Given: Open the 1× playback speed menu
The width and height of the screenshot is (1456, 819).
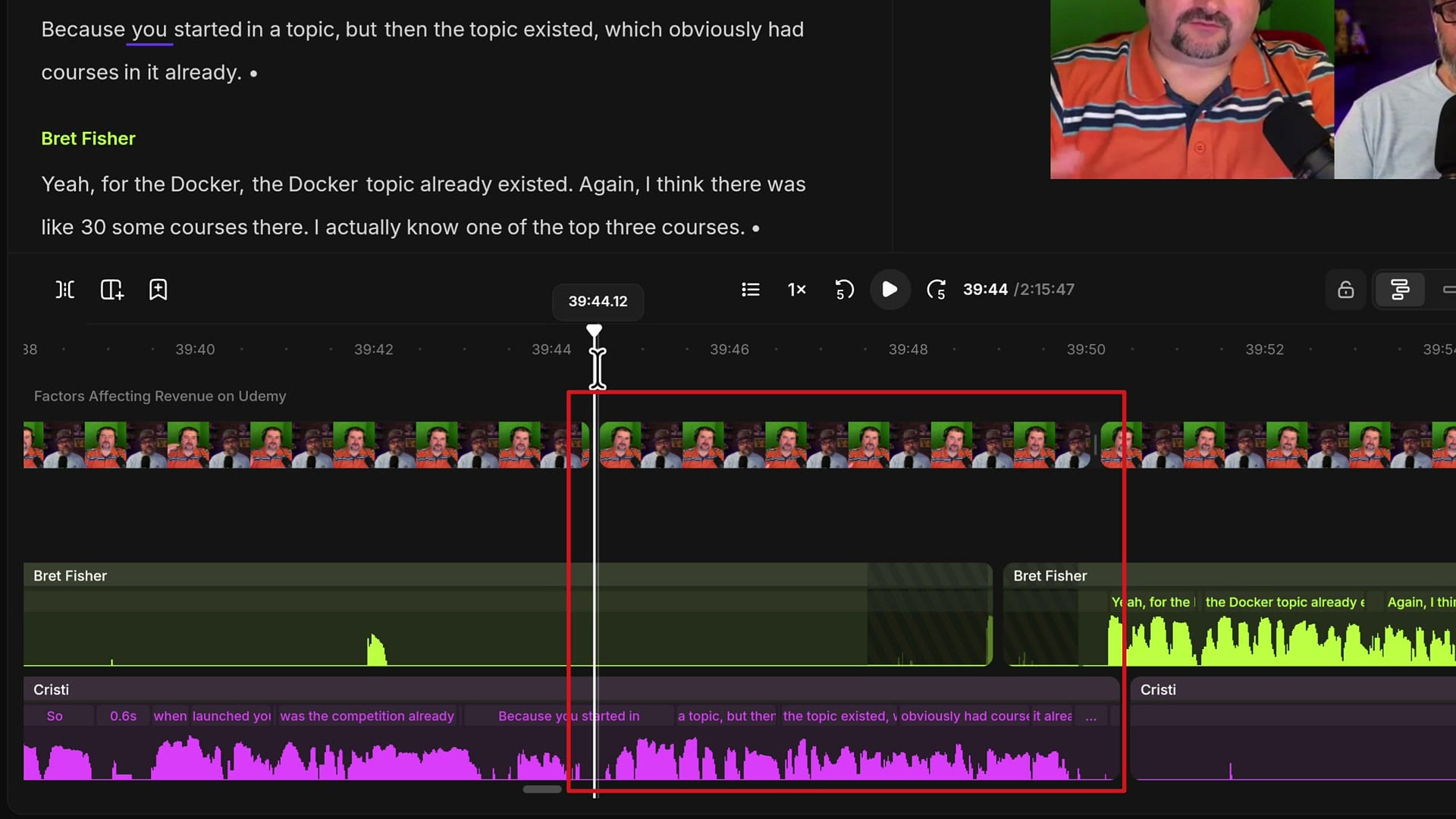Looking at the screenshot, I should 796,290.
